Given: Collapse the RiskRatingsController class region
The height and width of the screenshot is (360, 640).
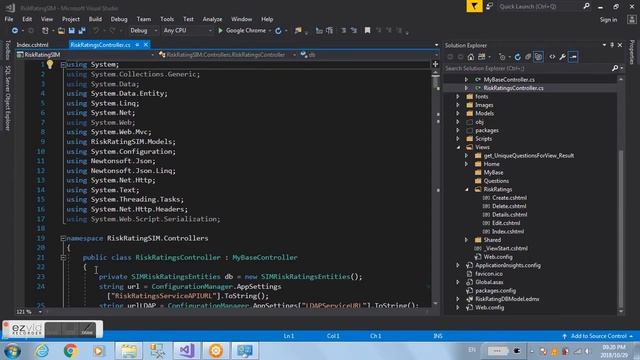Looking at the screenshot, I should click(x=63, y=258).
